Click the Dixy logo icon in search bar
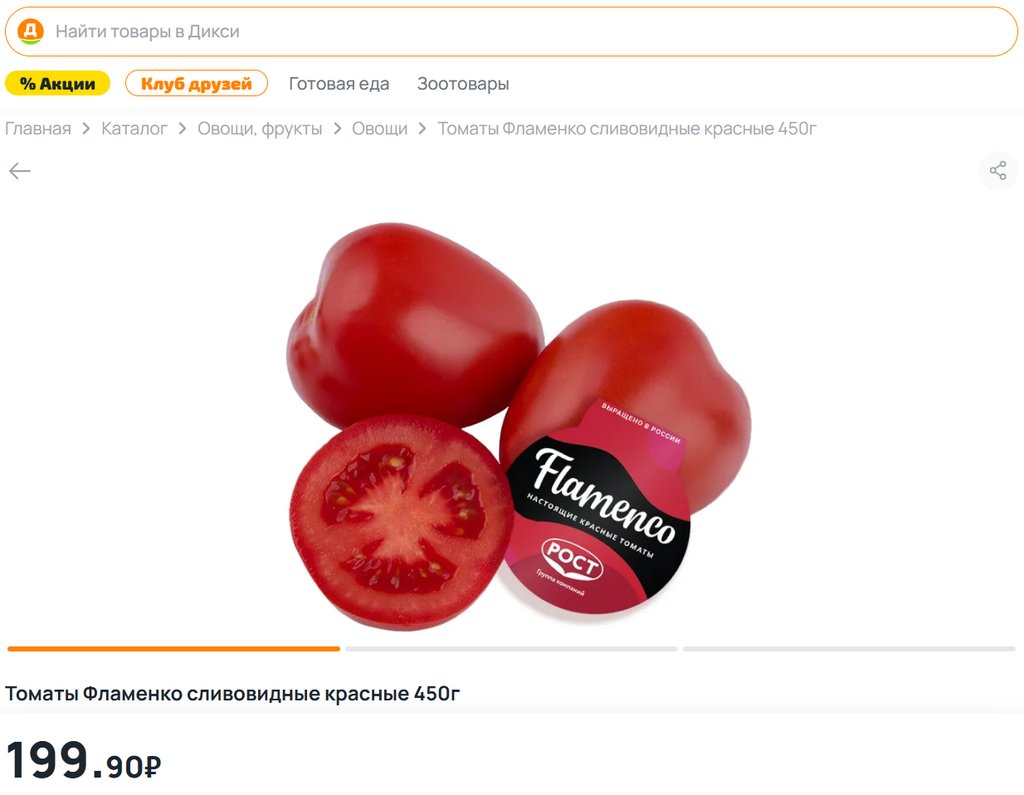This screenshot has height=795, width=1024. [x=30, y=31]
